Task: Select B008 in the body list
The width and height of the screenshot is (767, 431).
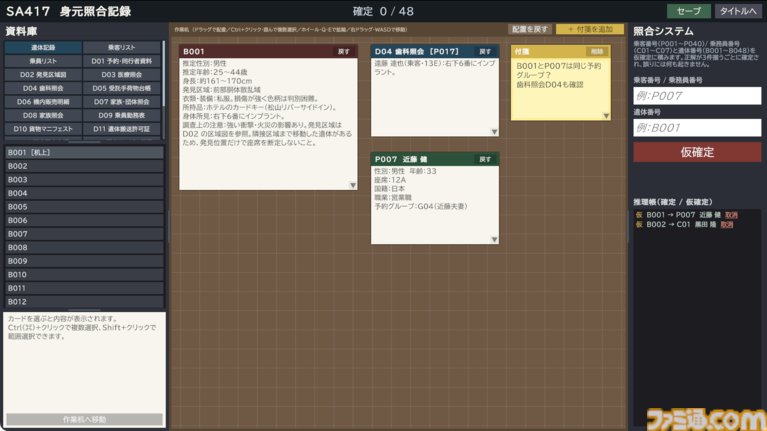Action: pos(84,248)
